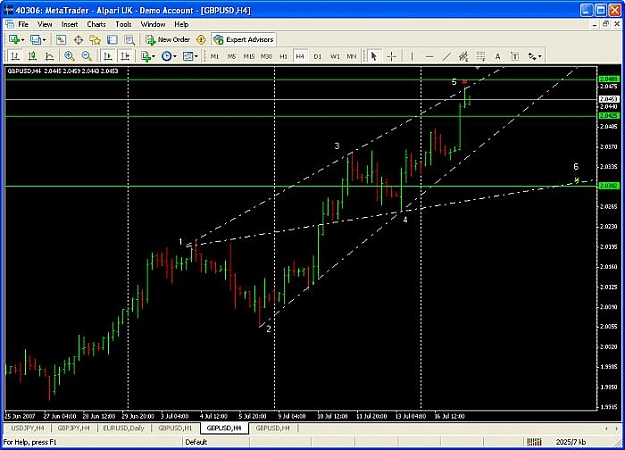Click the New Order button
Screen dimensions: 625x450
pyautogui.click(x=168, y=39)
